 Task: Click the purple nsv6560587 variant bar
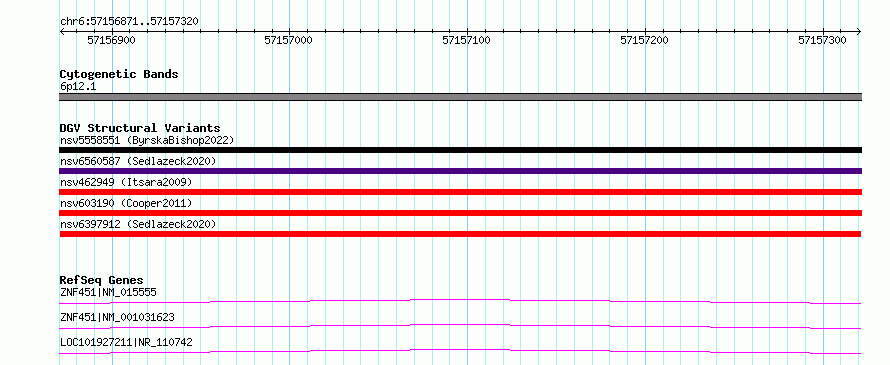pyautogui.click(x=461, y=171)
